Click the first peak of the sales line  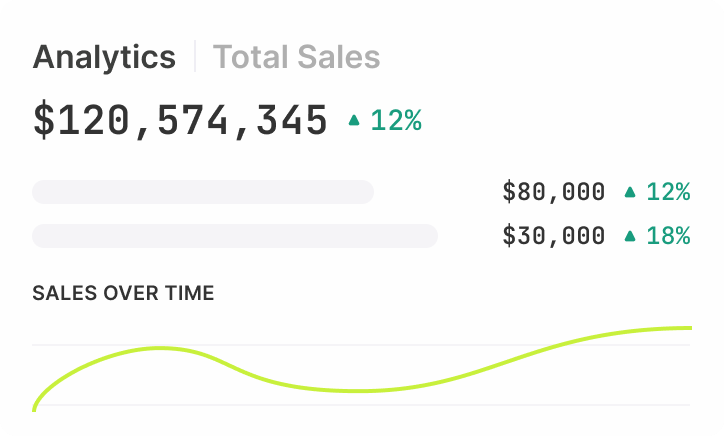click(160, 348)
